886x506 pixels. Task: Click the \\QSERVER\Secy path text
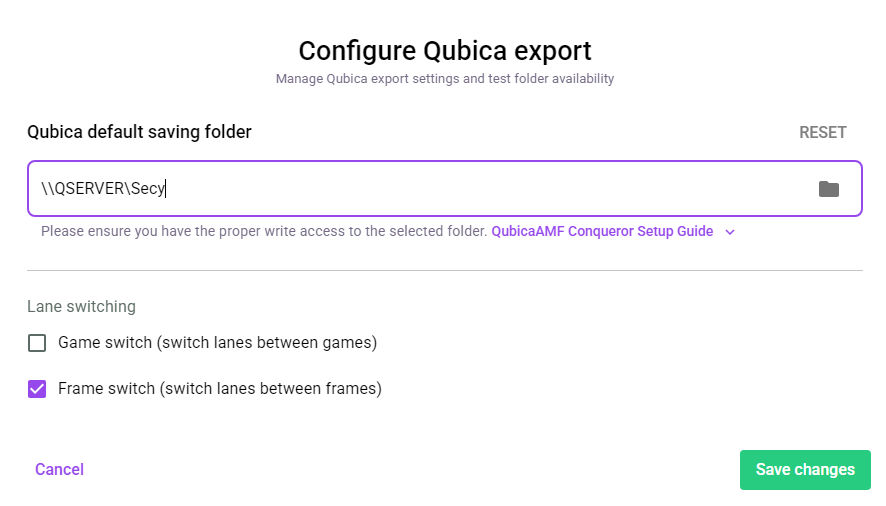(103, 188)
